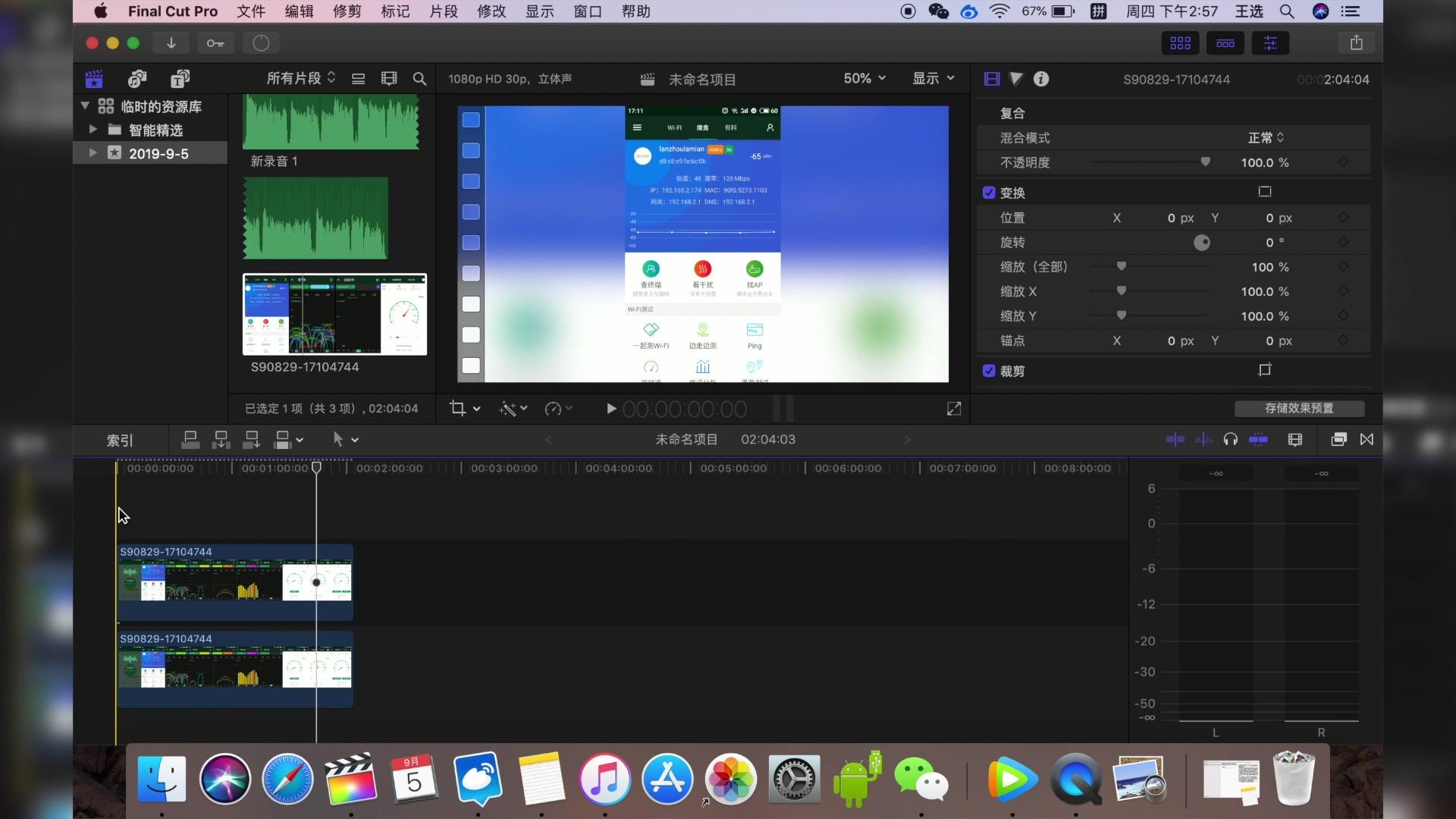Open the 50% zoom level dropdown
The image size is (1456, 819).
[x=864, y=78]
